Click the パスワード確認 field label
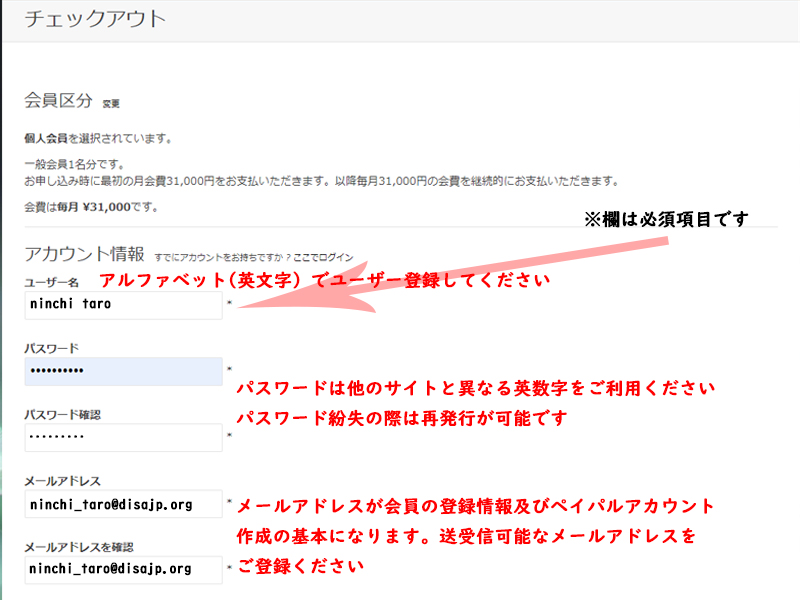800x600 pixels. (62, 414)
